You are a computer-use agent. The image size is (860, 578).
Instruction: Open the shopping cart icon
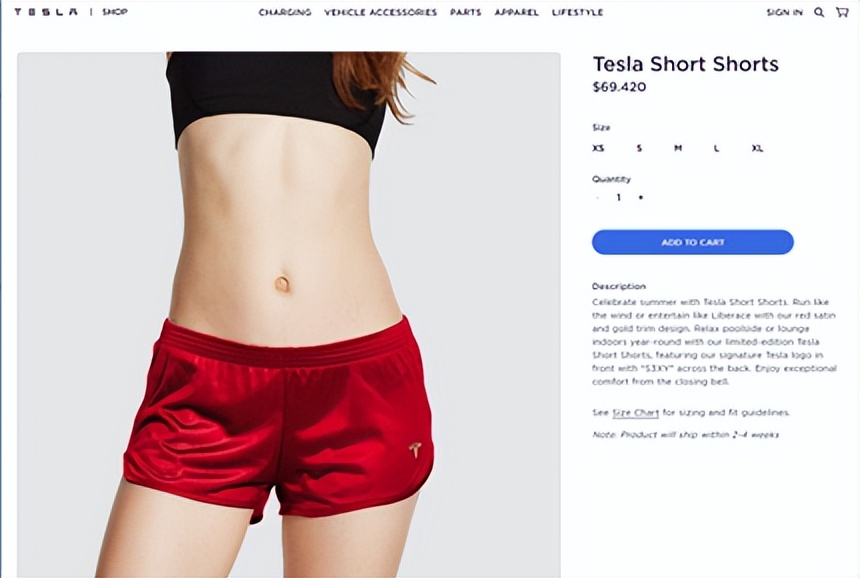[x=842, y=12]
